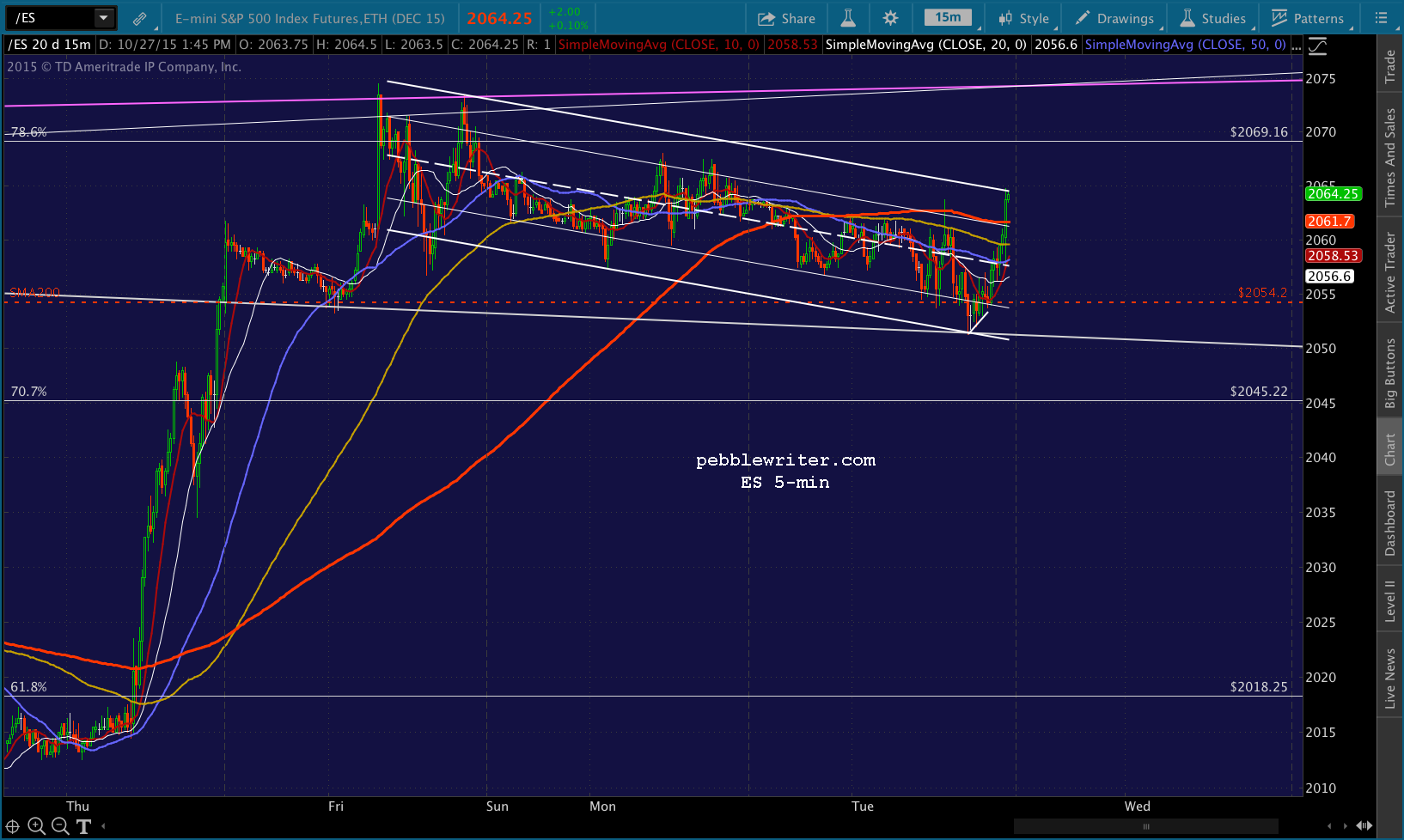Click the zoom in magnifier icon
The image size is (1404, 840).
tap(36, 826)
